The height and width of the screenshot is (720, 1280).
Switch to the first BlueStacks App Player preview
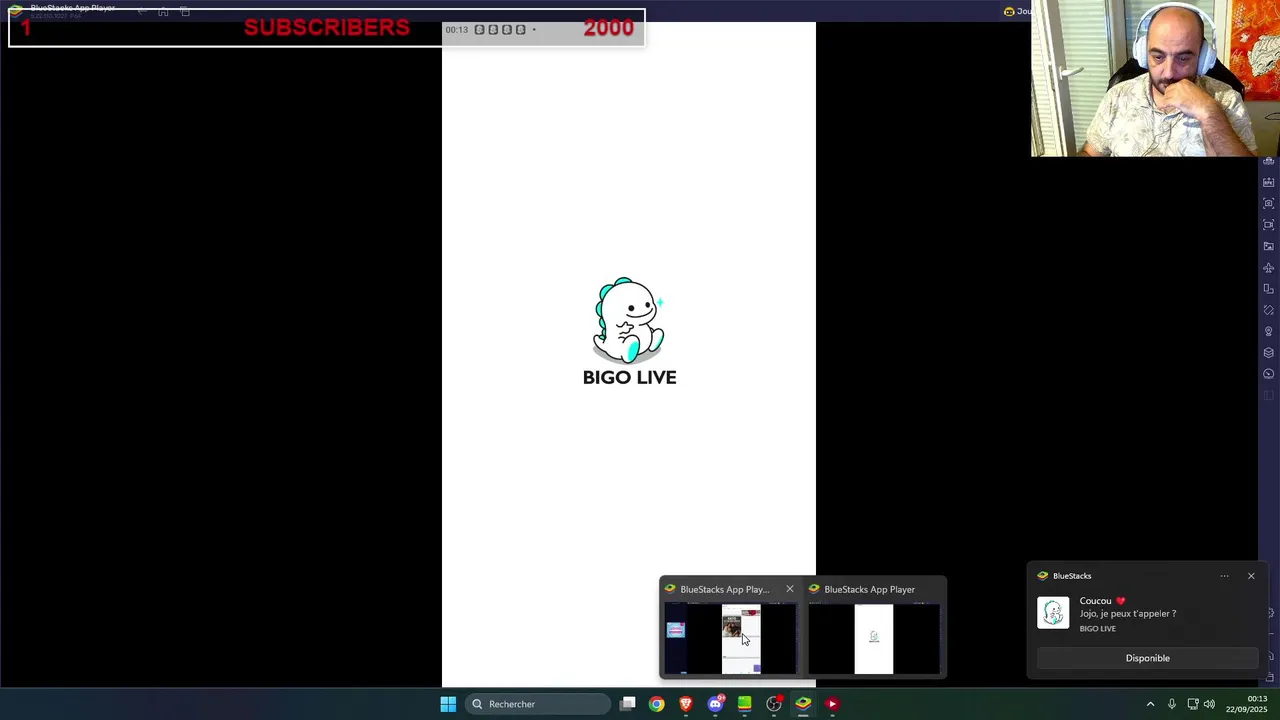click(730, 638)
